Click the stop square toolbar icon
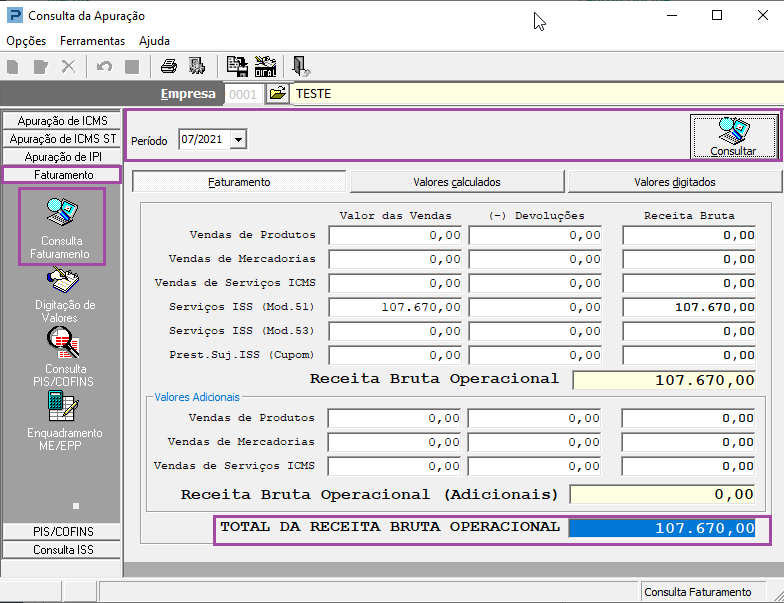Image resolution: width=784 pixels, height=603 pixels. 132,66
